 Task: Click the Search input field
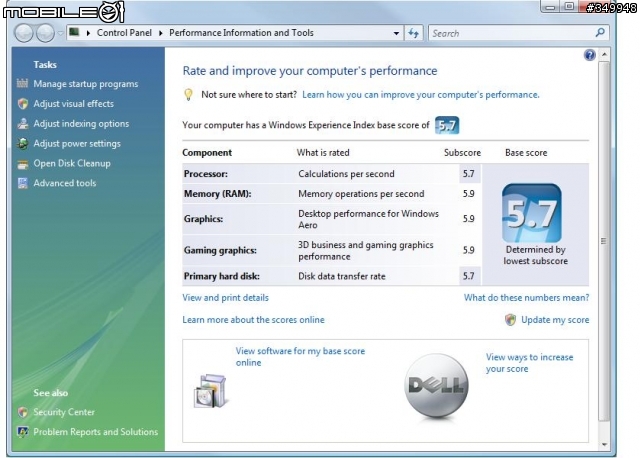(x=512, y=33)
